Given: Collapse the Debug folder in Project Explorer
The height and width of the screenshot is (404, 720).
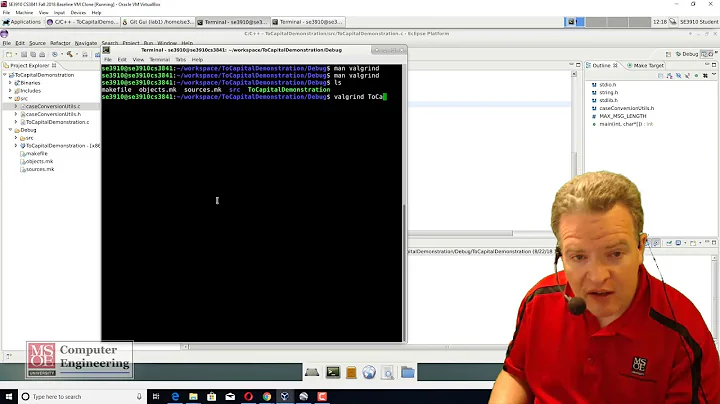Looking at the screenshot, I should [11, 130].
